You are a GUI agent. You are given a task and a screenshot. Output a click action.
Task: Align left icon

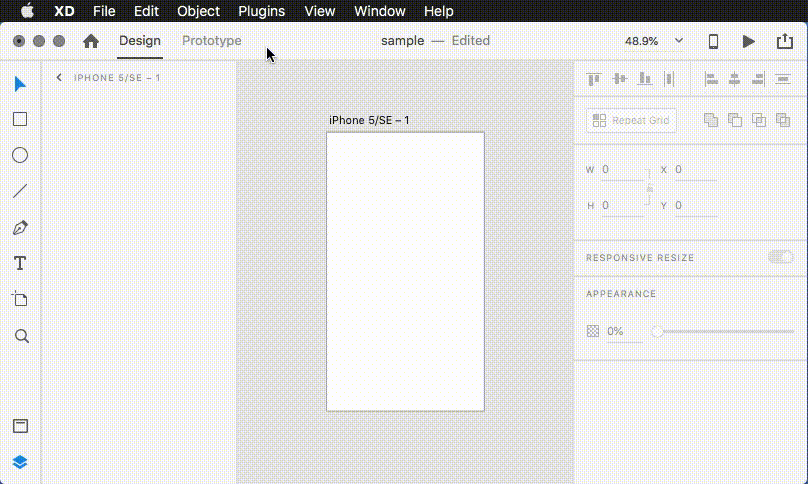(x=711, y=79)
